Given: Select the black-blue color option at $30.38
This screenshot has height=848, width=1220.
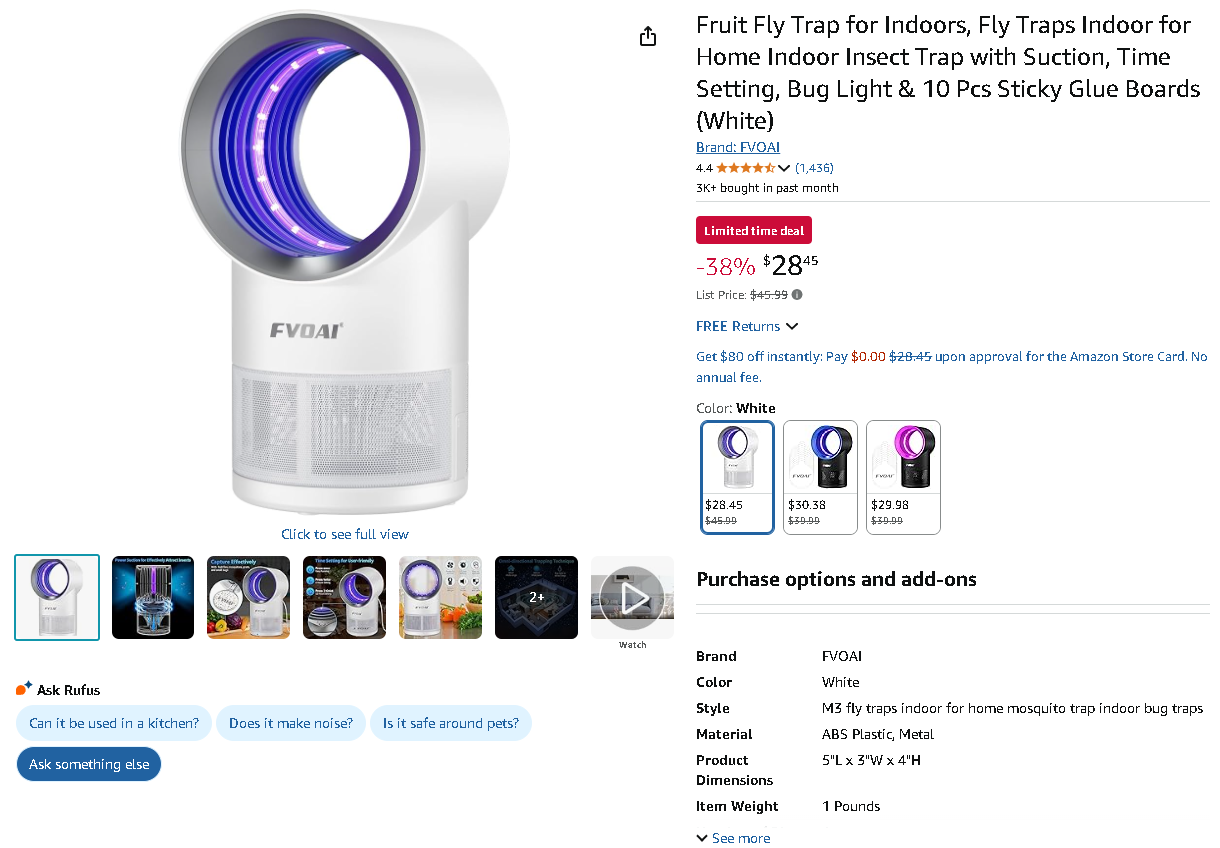Looking at the screenshot, I should coord(820,477).
